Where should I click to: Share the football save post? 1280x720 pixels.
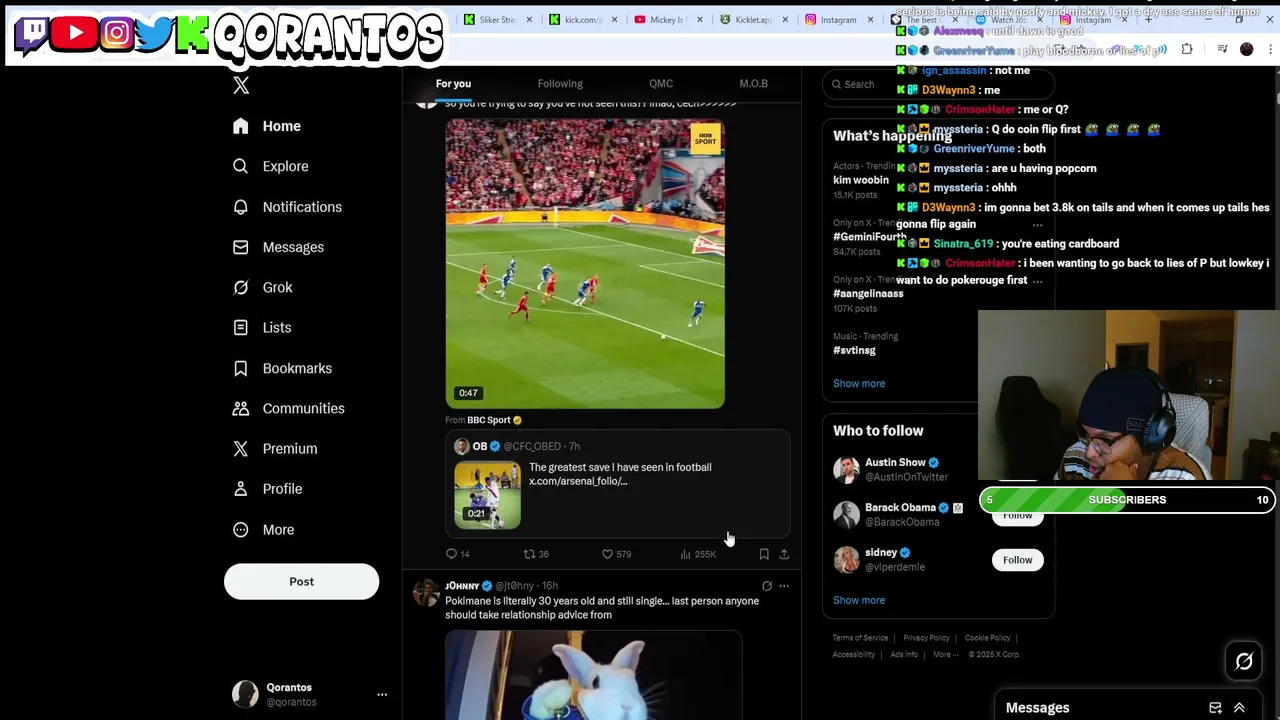tap(784, 554)
